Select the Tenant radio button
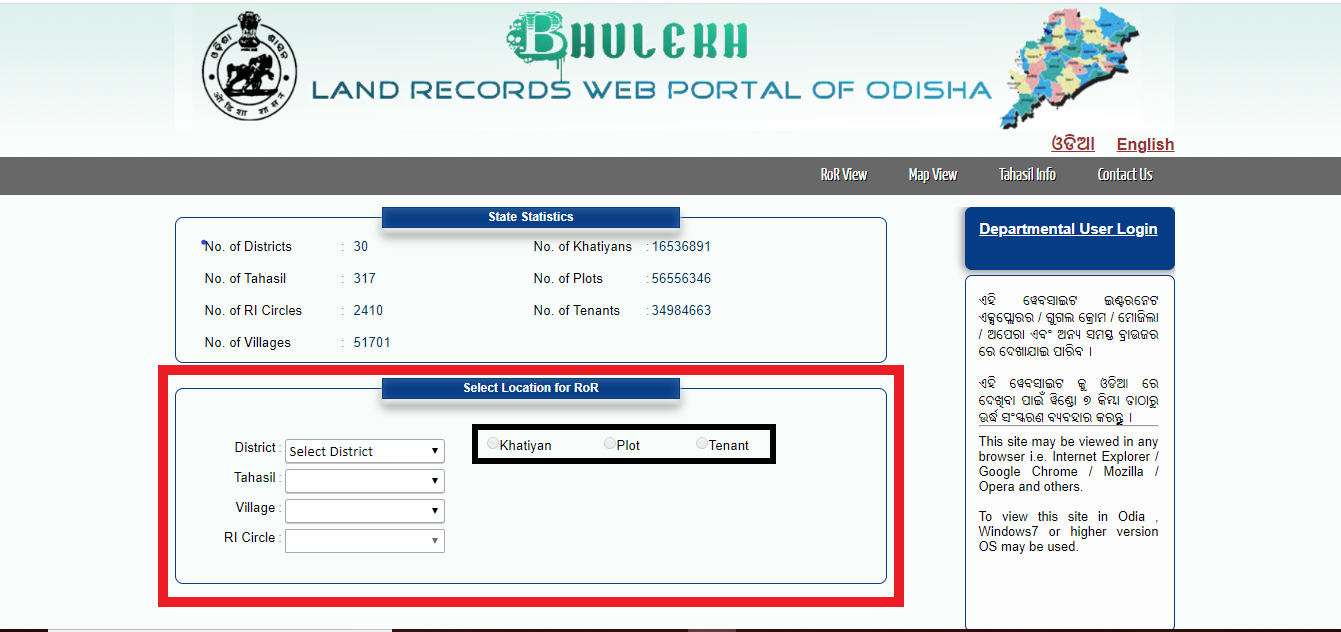The height and width of the screenshot is (632, 1341). [702, 443]
